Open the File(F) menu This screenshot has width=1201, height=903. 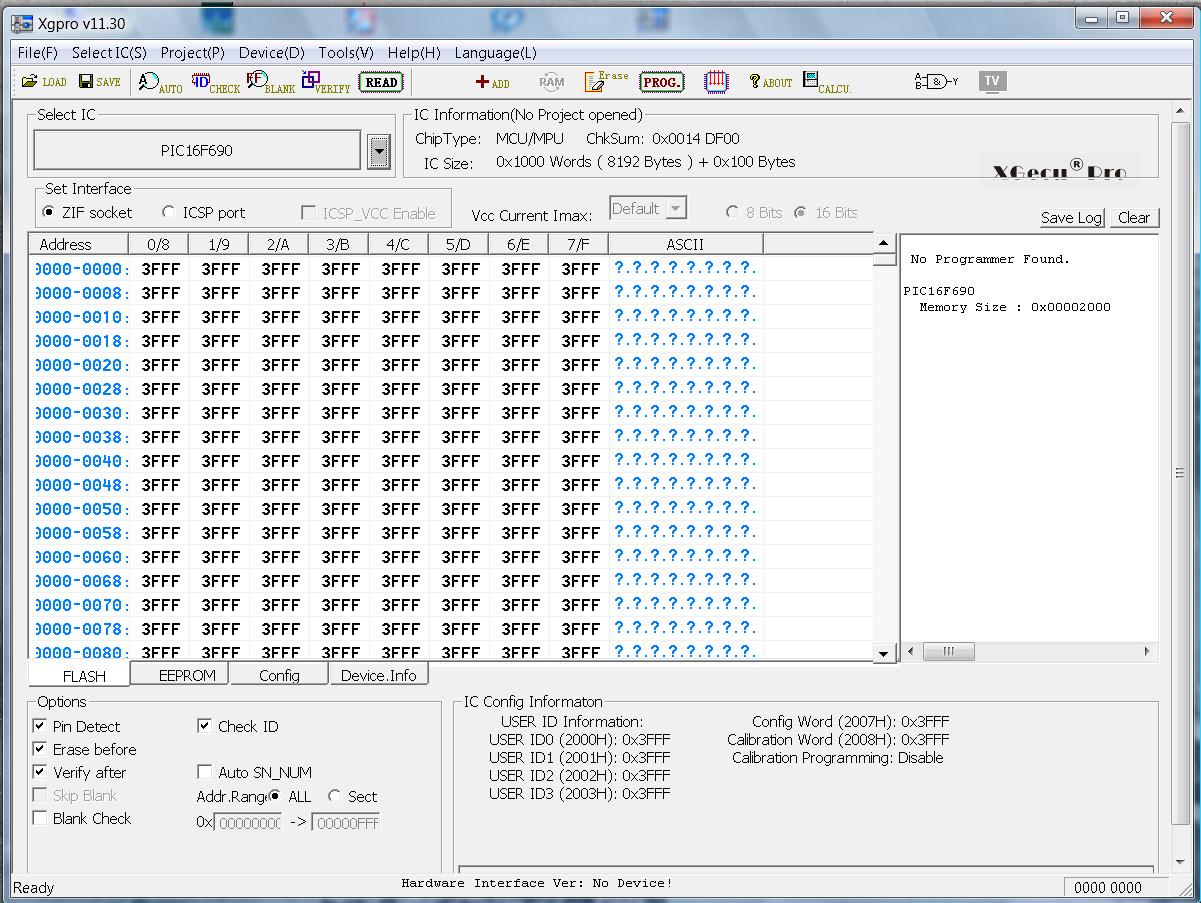[x=38, y=53]
